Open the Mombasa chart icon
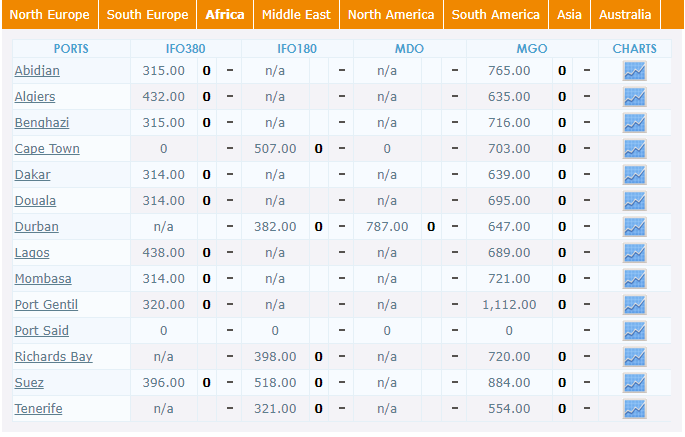The width and height of the screenshot is (685, 437). click(x=634, y=279)
